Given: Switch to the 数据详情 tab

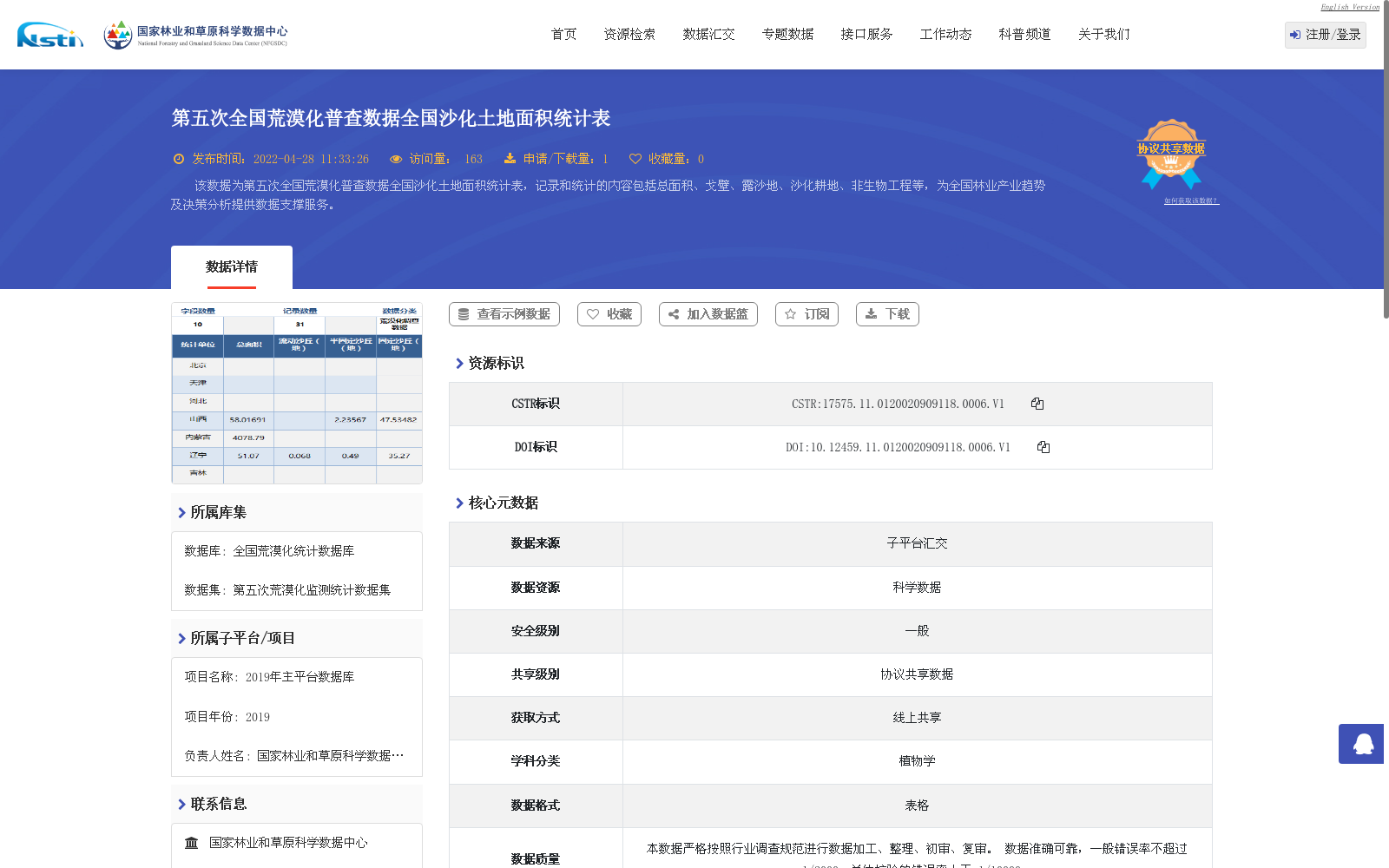Looking at the screenshot, I should pos(231,267).
